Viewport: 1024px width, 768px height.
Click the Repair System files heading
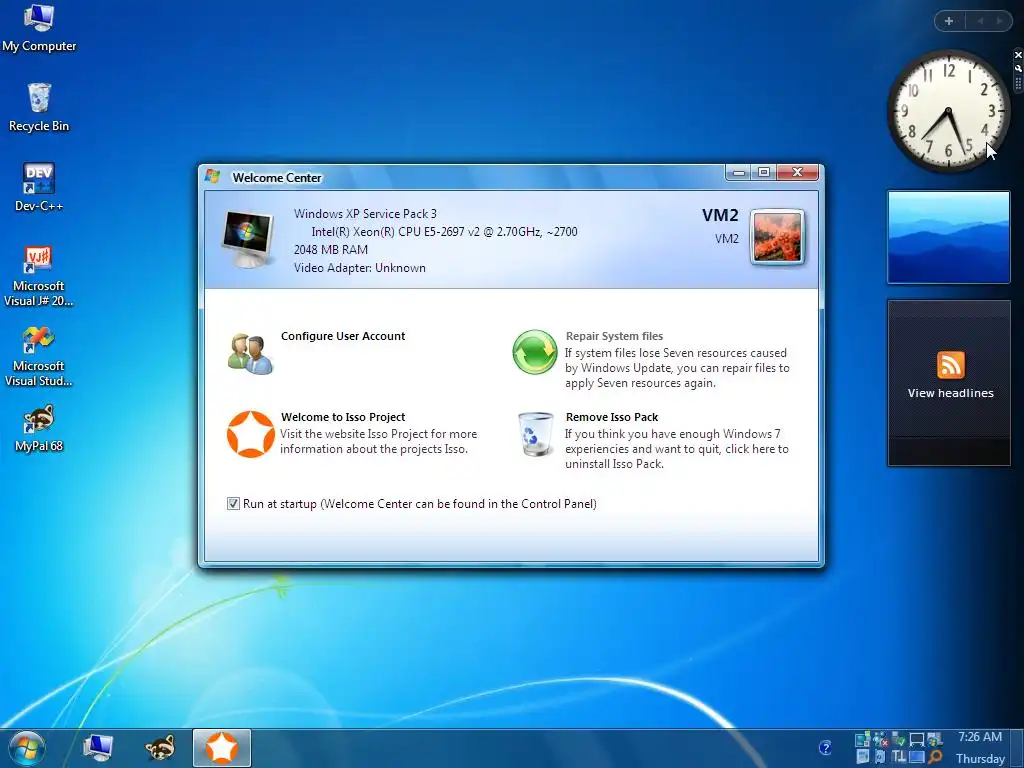click(x=614, y=336)
